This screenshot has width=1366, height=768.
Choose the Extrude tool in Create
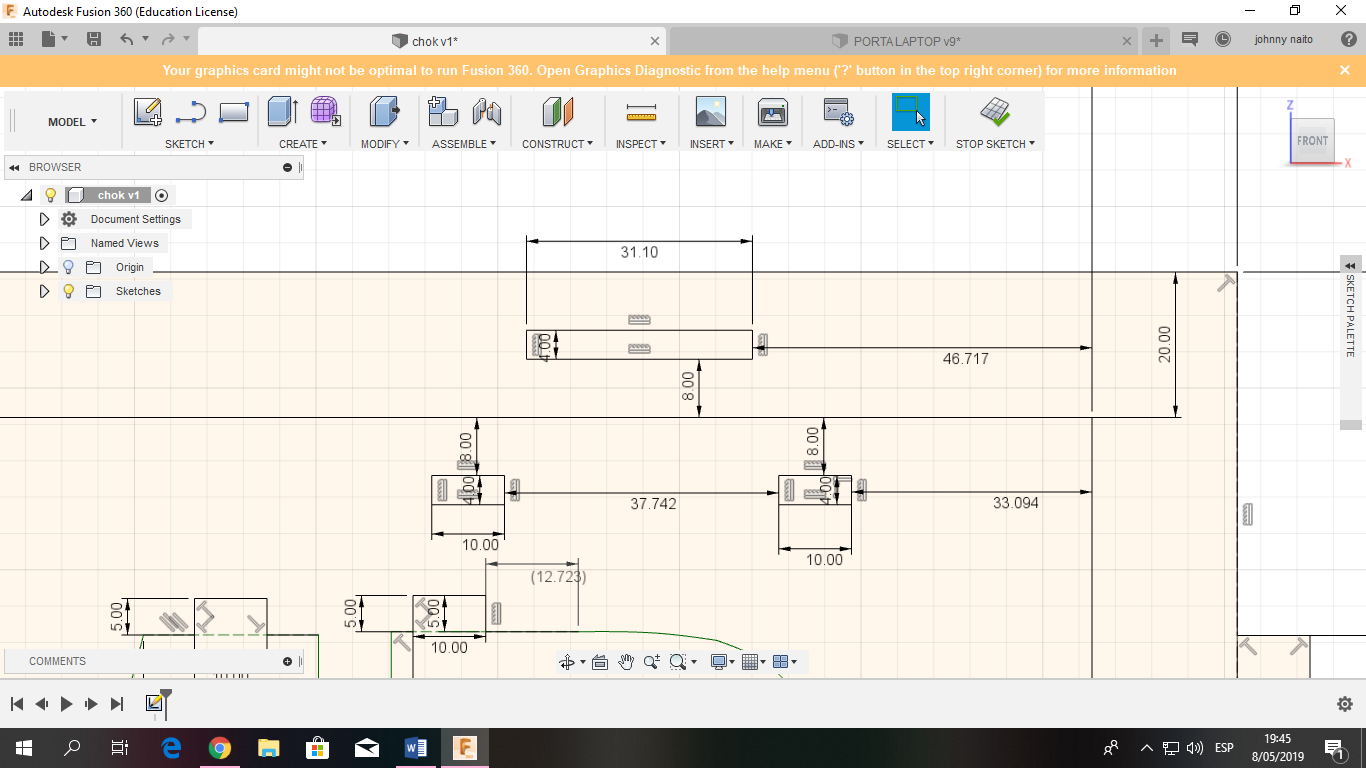click(x=283, y=112)
